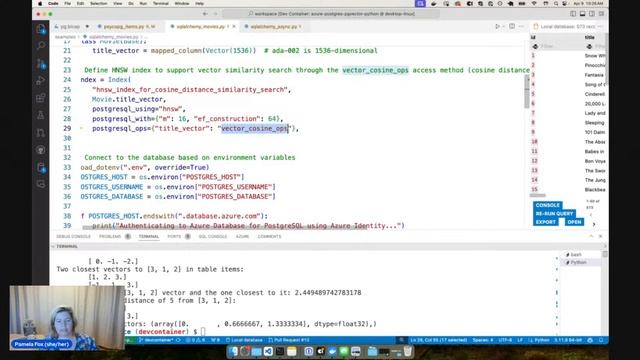The width and height of the screenshot is (640, 360).
Task: Open the editor More Actions ellipsis
Action: (x=521, y=27)
